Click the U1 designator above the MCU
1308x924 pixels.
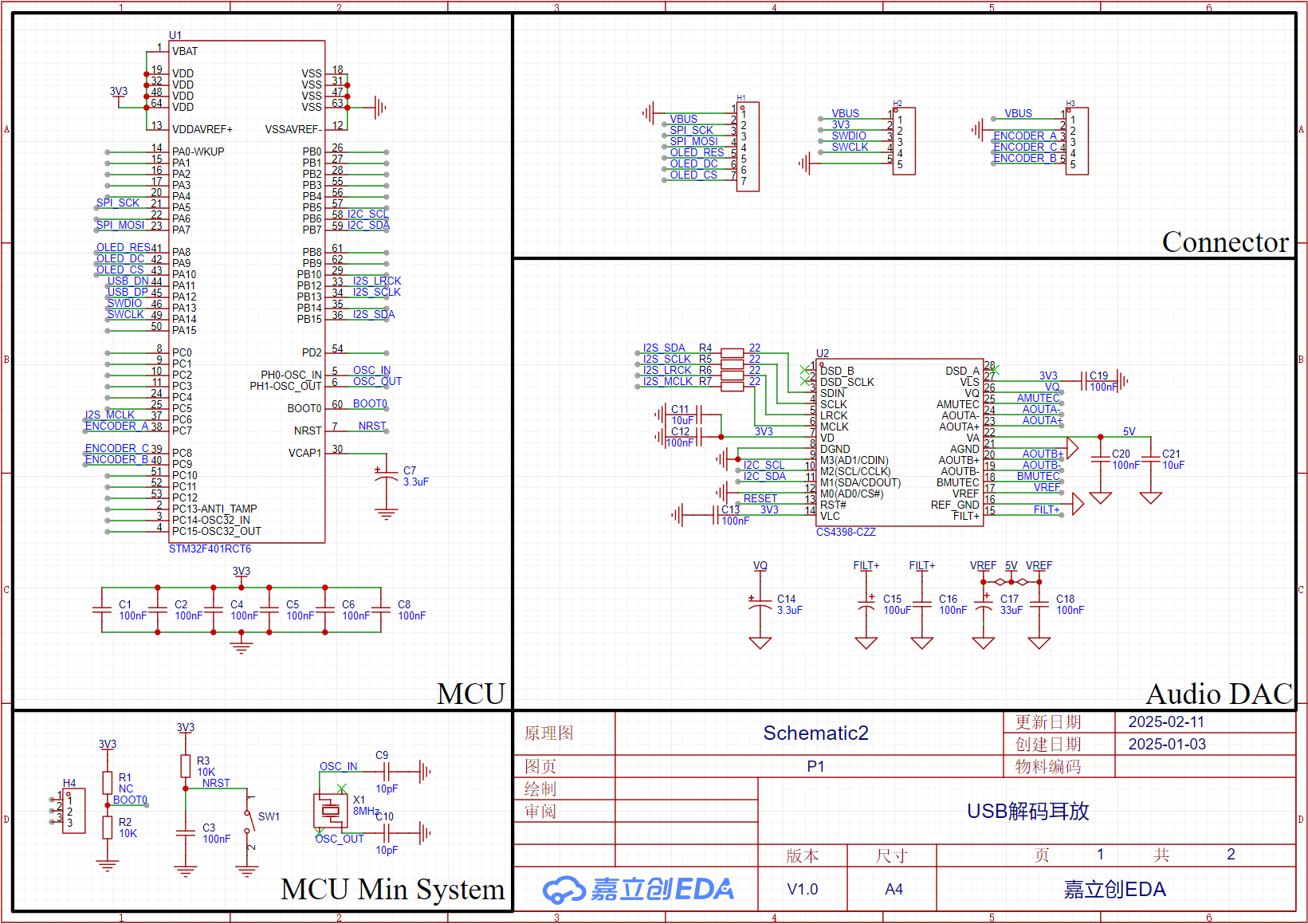coord(175,35)
